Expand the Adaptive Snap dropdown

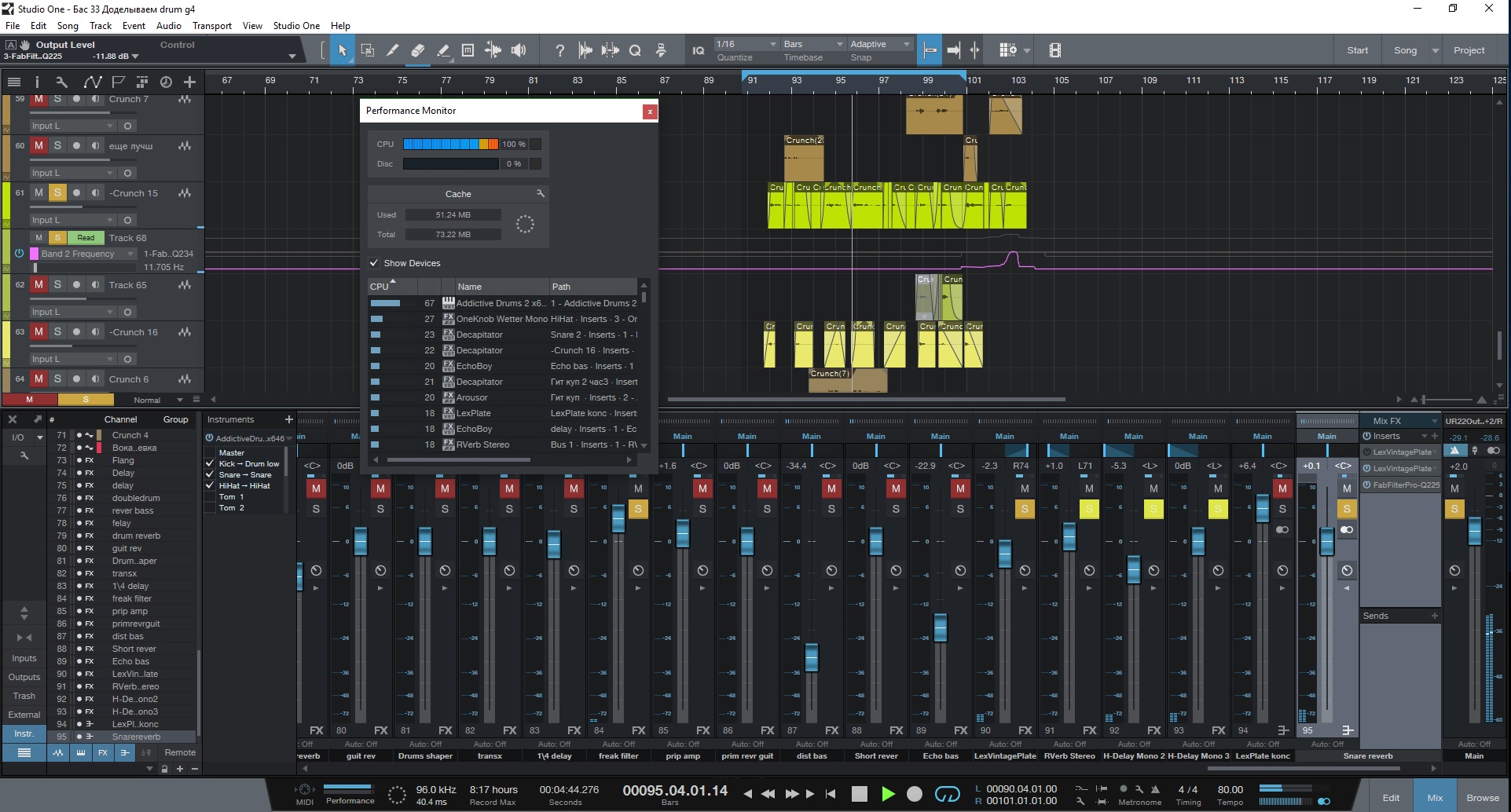[x=880, y=44]
